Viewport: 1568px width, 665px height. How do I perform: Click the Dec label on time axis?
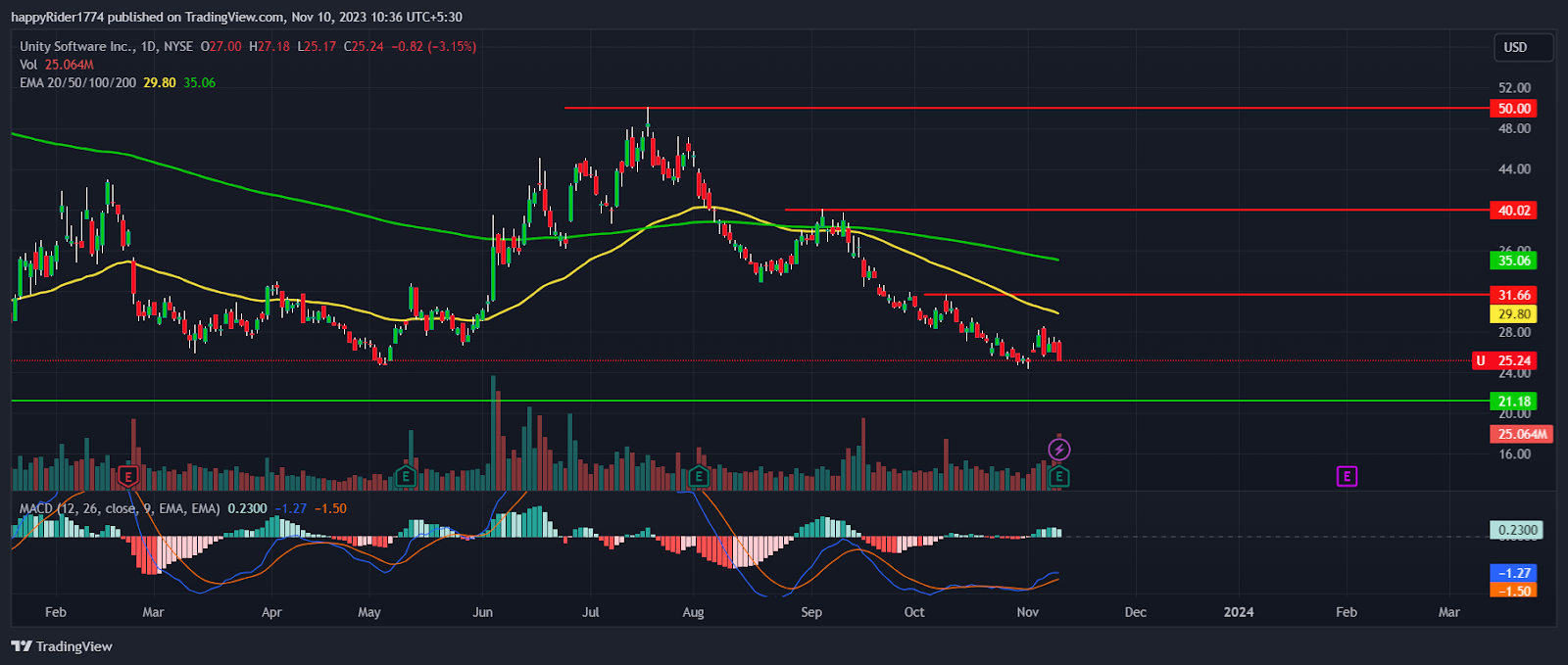click(x=1135, y=612)
